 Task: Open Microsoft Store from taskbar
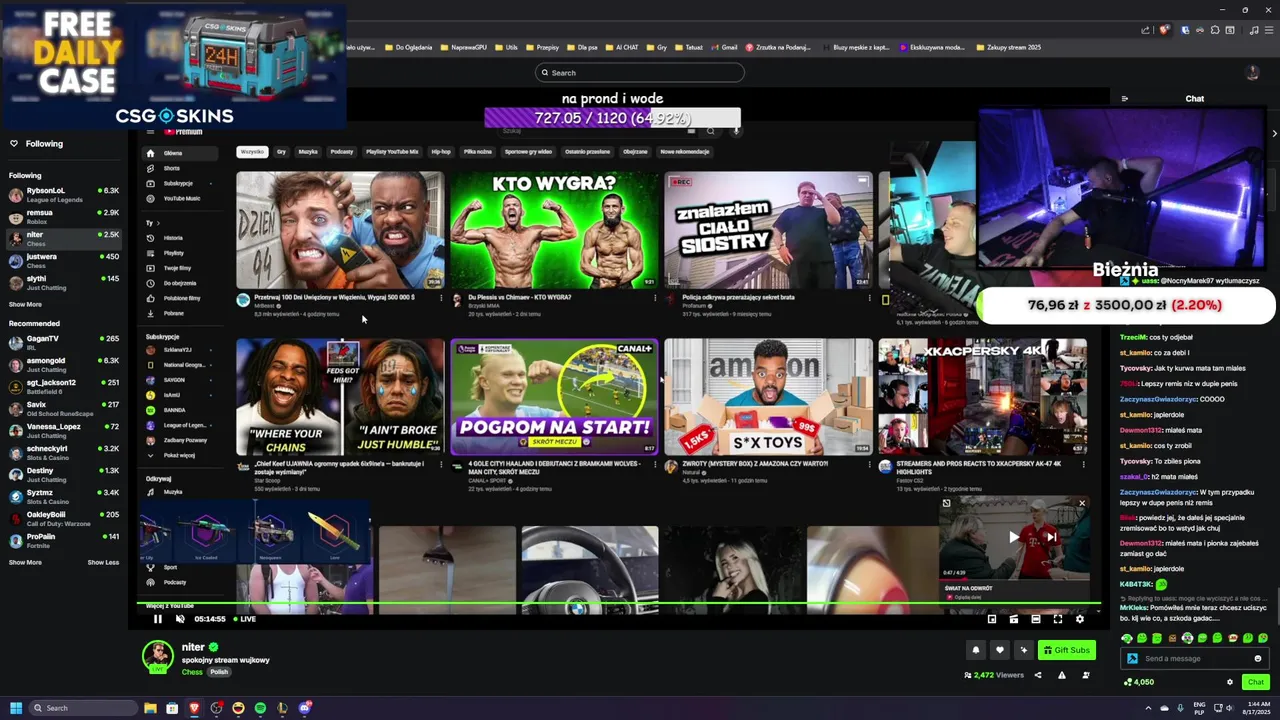tap(172, 708)
